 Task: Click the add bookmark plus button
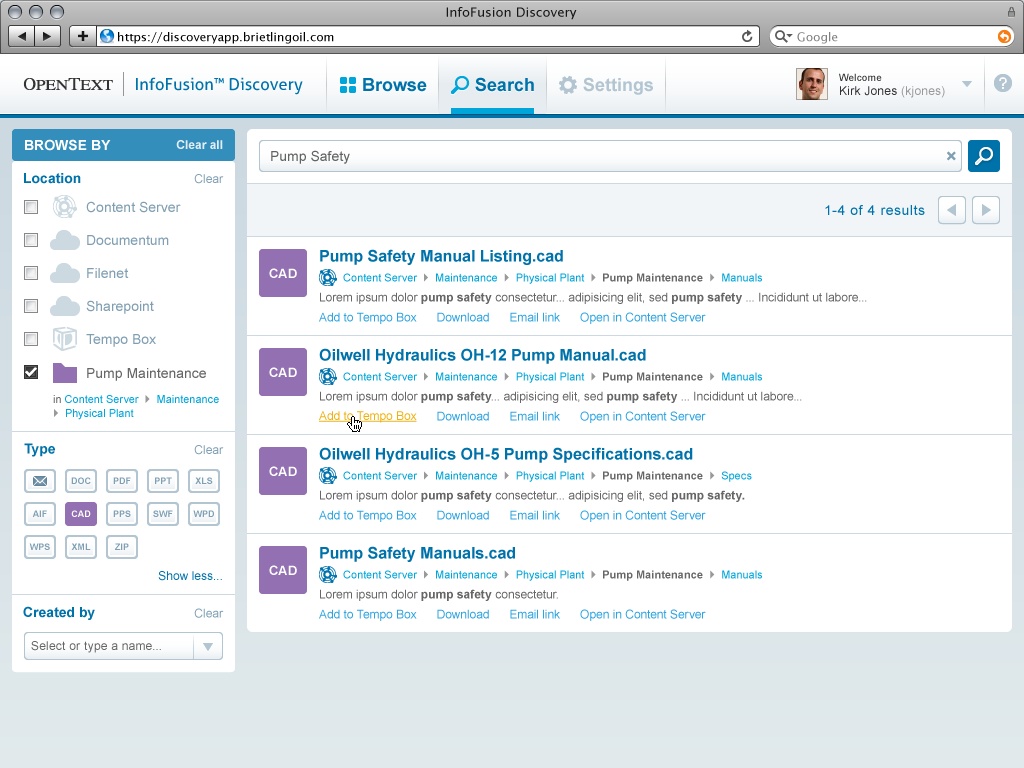click(82, 36)
